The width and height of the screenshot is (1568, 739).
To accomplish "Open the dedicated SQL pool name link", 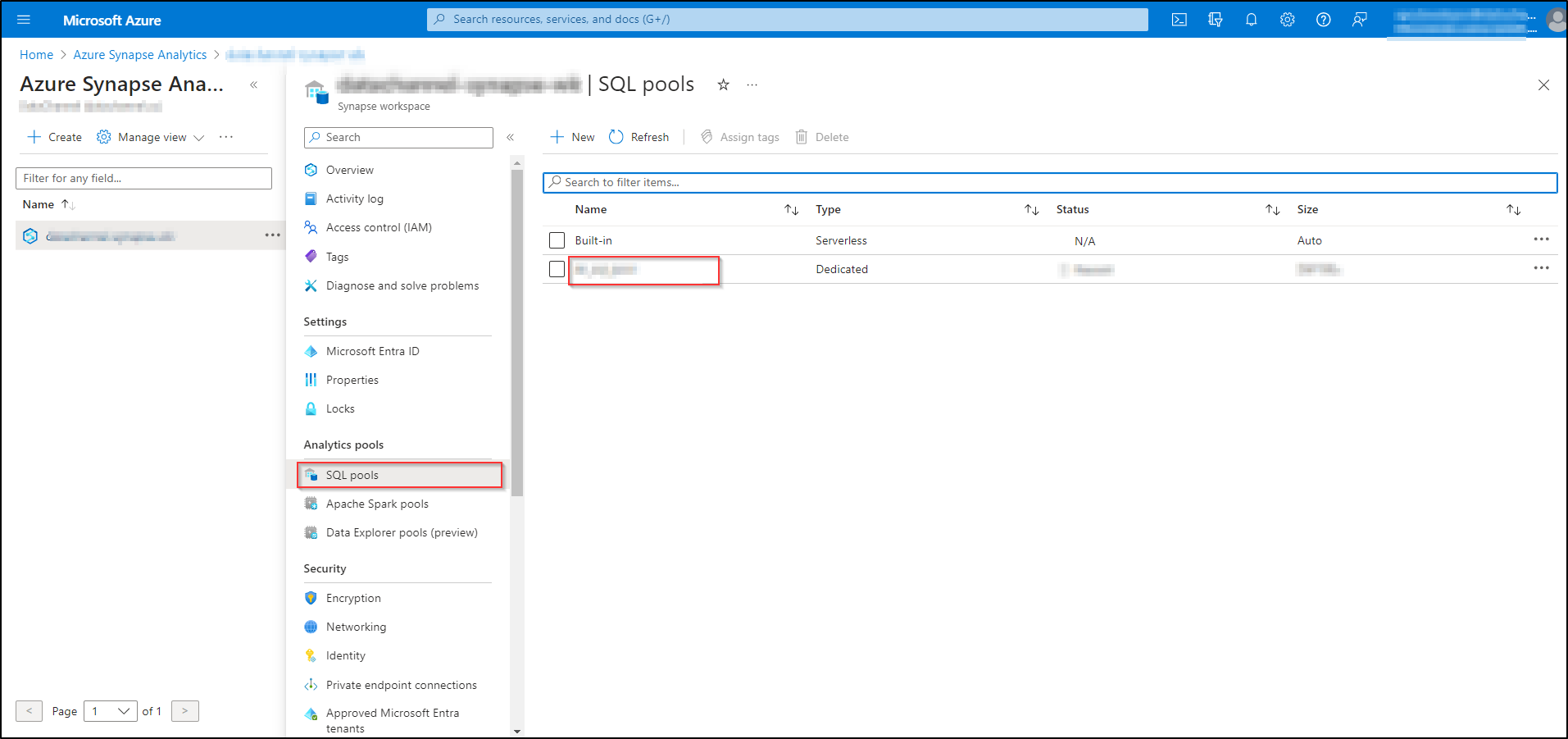I will pyautogui.click(x=606, y=269).
